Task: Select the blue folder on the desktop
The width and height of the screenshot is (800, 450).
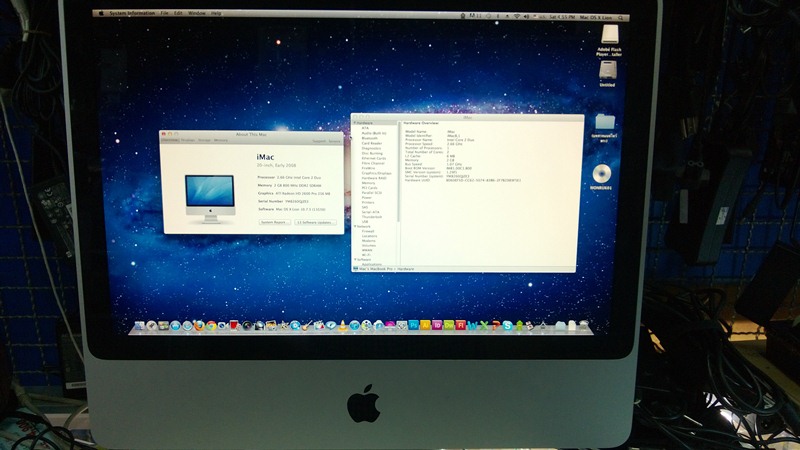Action: click(x=605, y=121)
